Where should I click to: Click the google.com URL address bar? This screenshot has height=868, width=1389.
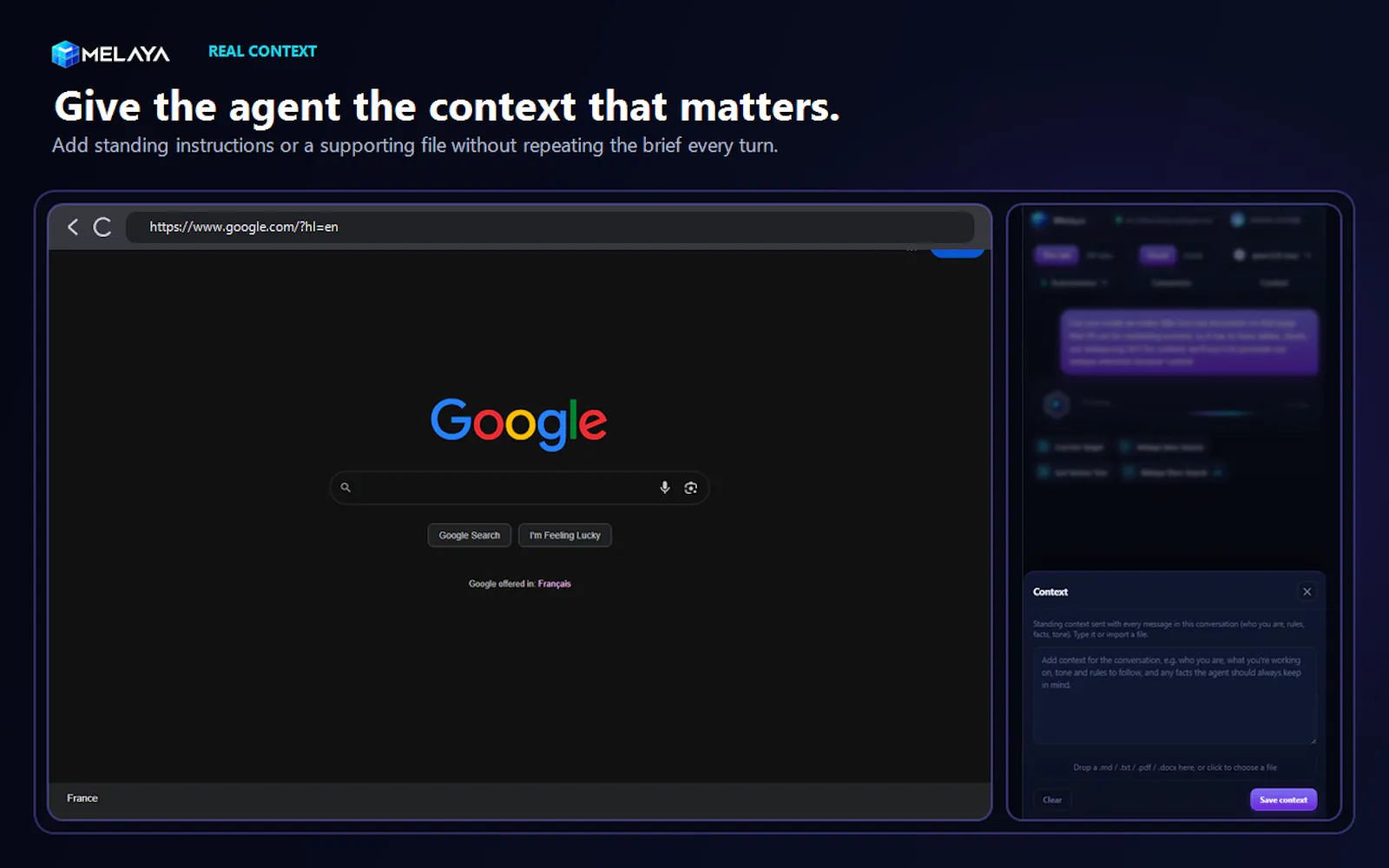click(550, 227)
